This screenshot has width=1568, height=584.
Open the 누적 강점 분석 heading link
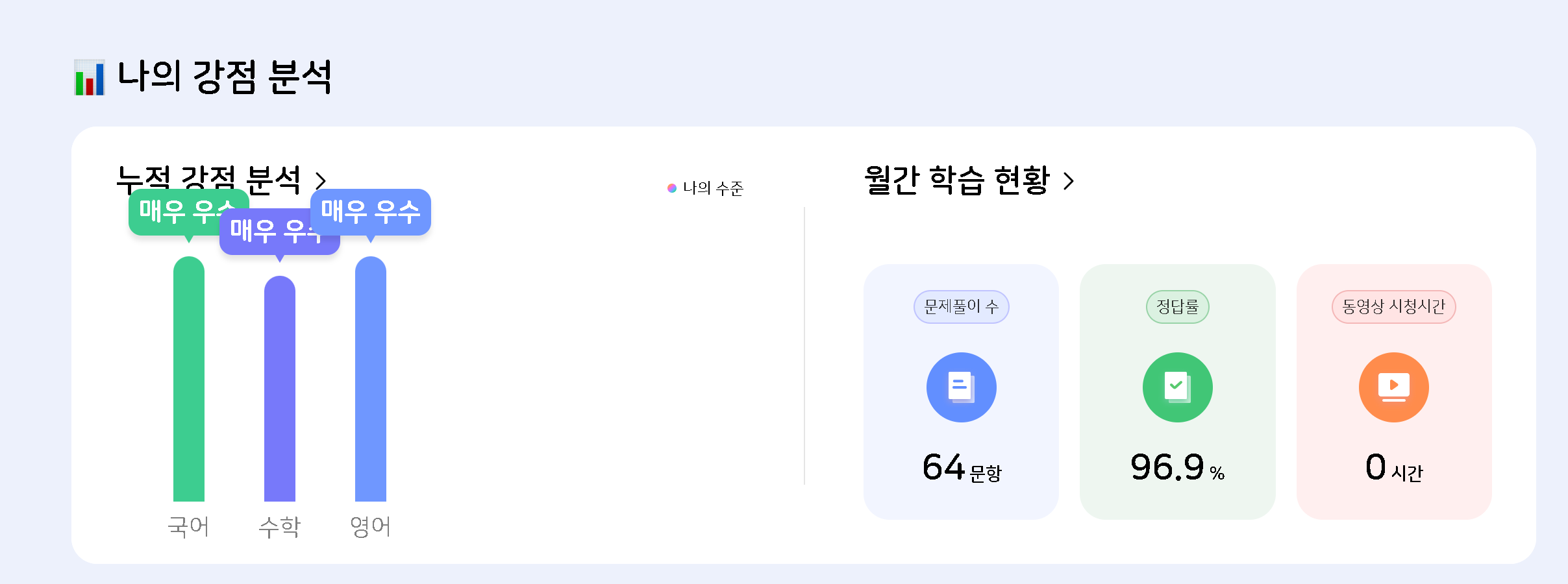tap(208, 178)
